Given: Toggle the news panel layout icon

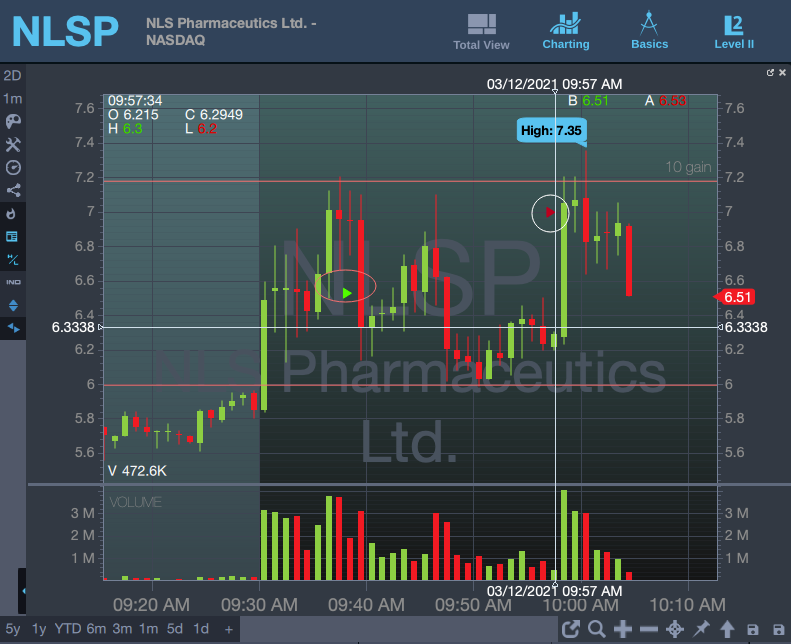Looking at the screenshot, I should (12, 237).
